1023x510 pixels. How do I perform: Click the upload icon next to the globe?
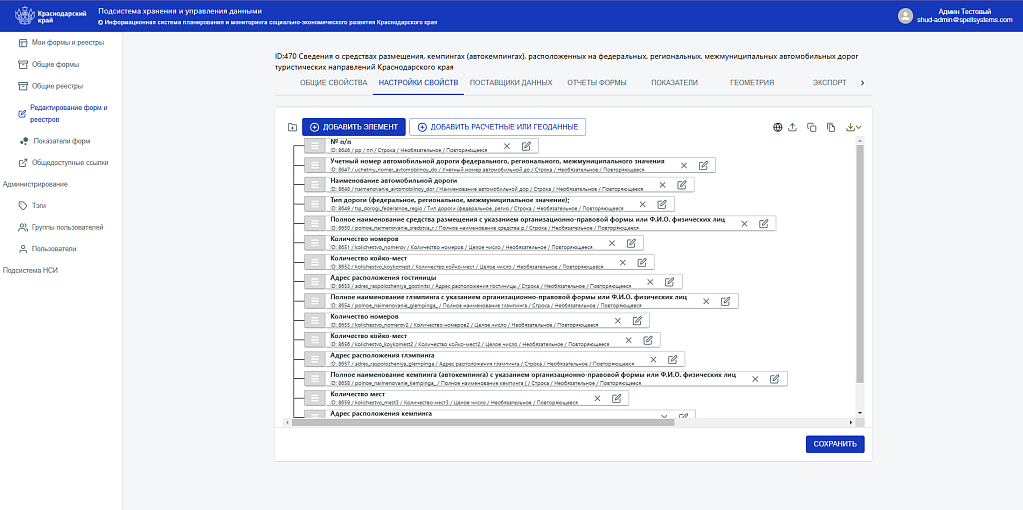[792, 127]
